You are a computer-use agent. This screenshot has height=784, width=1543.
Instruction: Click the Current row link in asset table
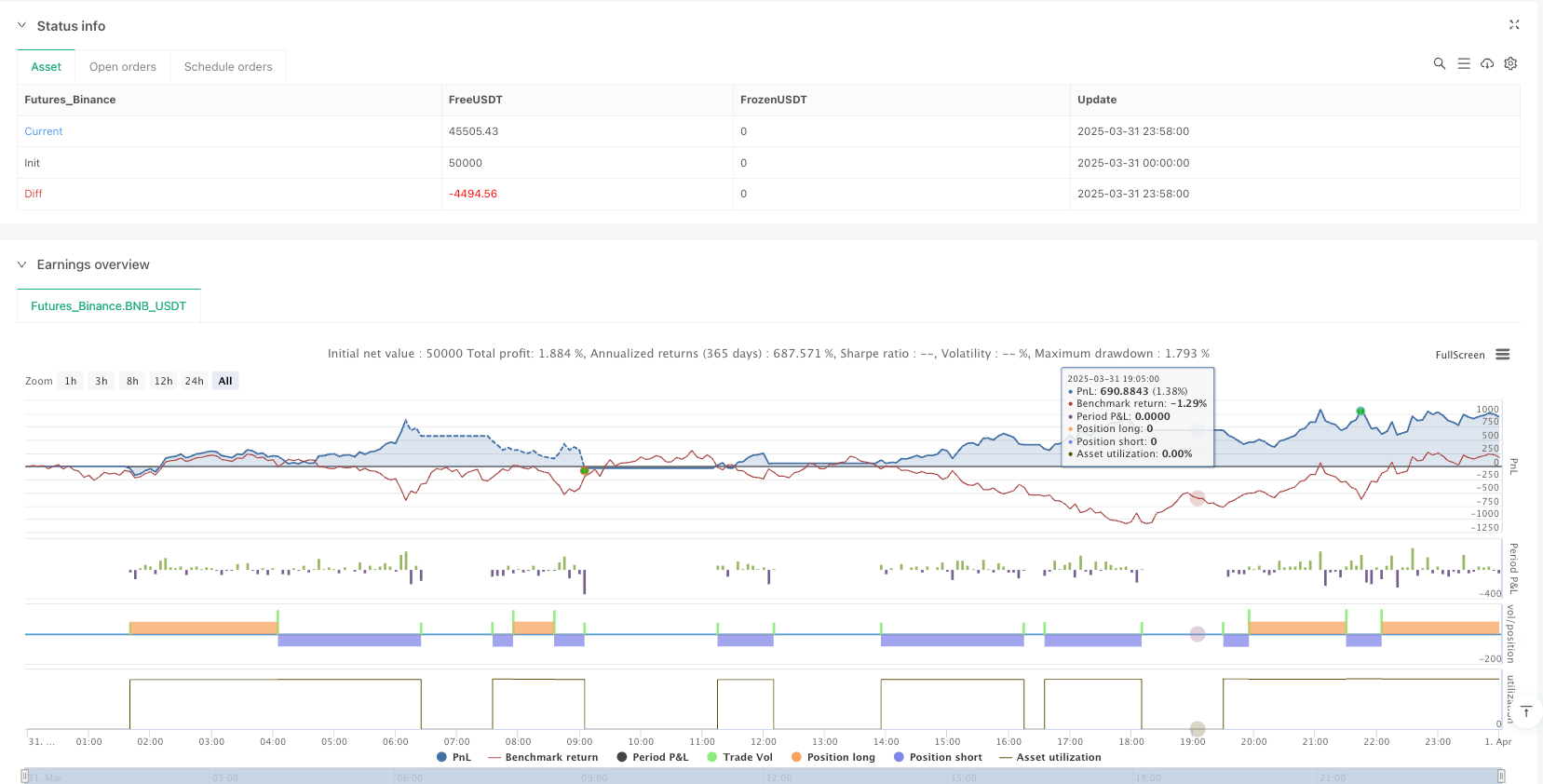44,131
